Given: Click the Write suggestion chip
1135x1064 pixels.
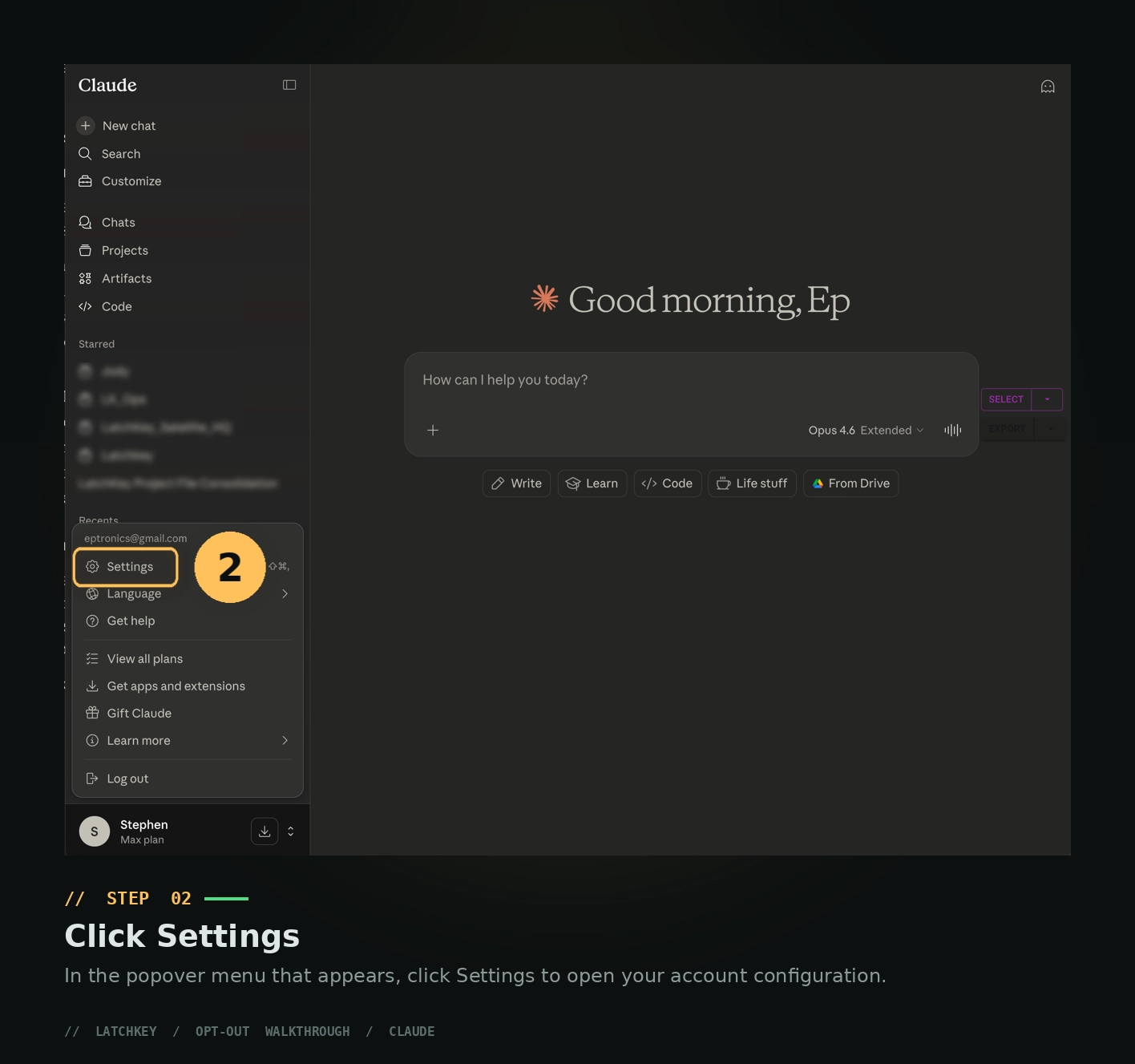Looking at the screenshot, I should 516,483.
